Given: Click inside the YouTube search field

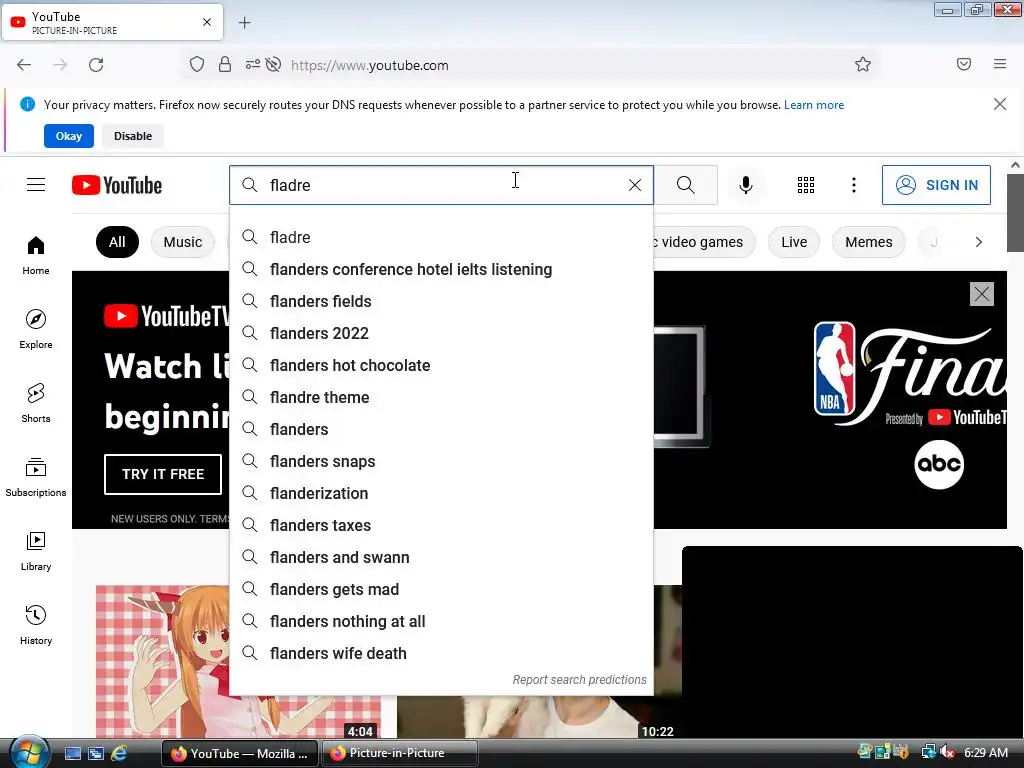Looking at the screenshot, I should click(441, 185).
